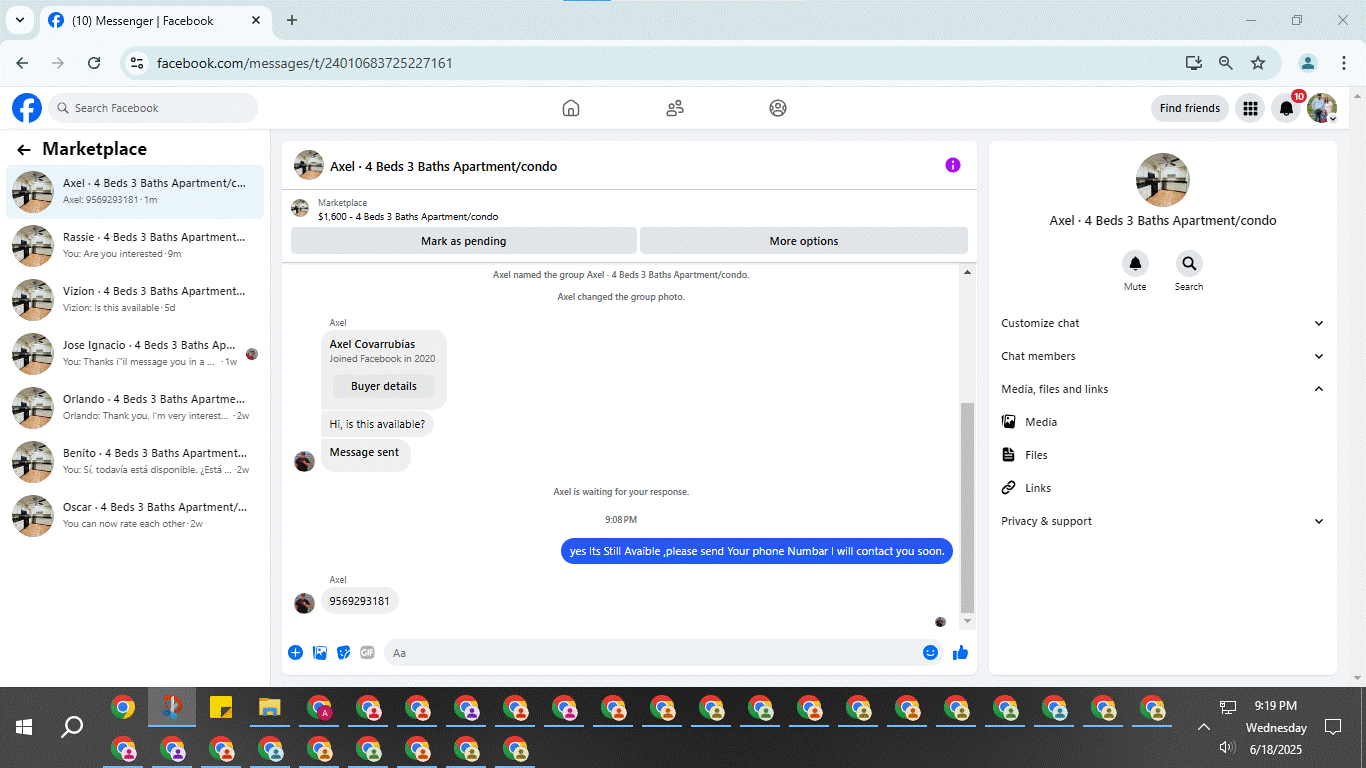This screenshot has height=768, width=1366.
Task: Open File Explorer from the taskbar
Action: coord(270,708)
